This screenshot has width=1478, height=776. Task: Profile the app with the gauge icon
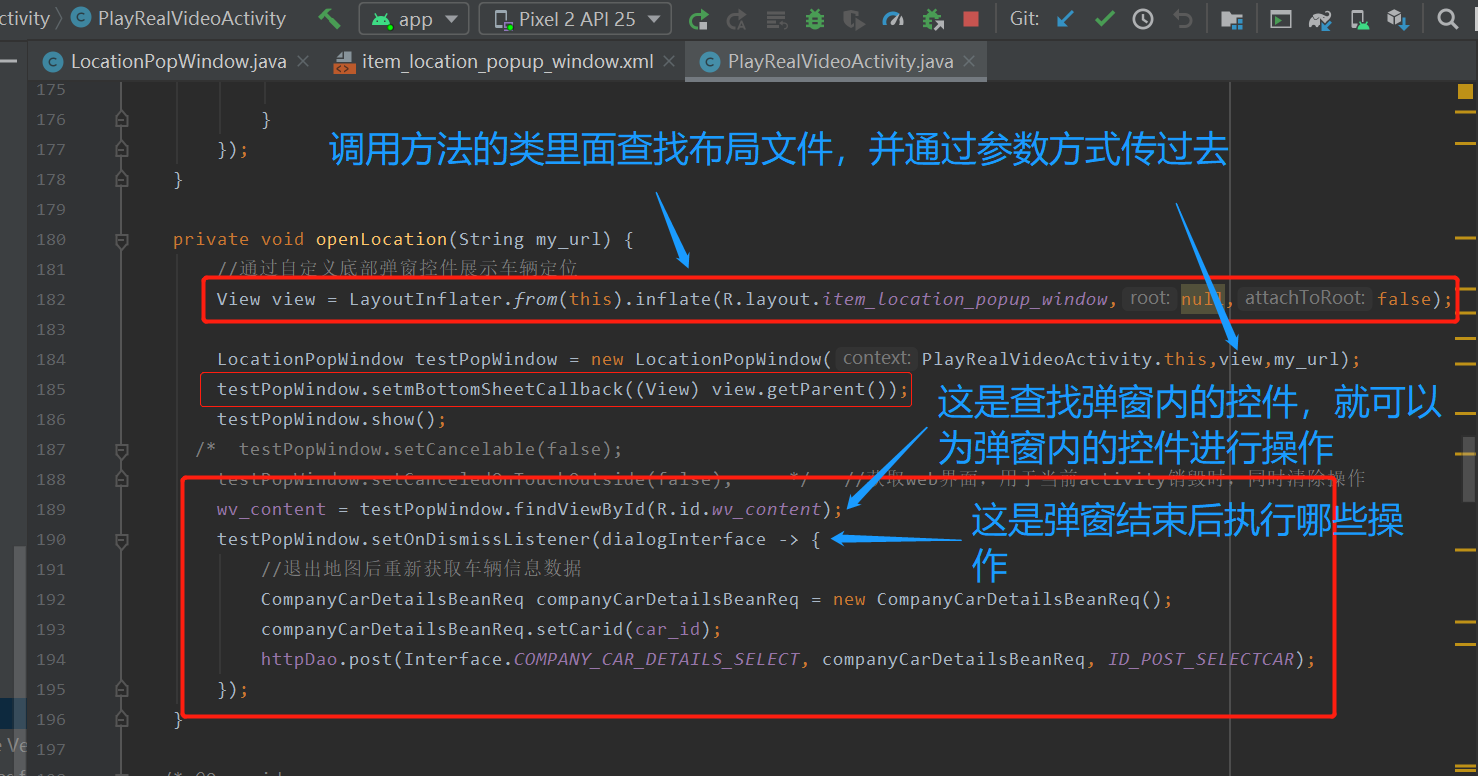pyautogui.click(x=892, y=18)
